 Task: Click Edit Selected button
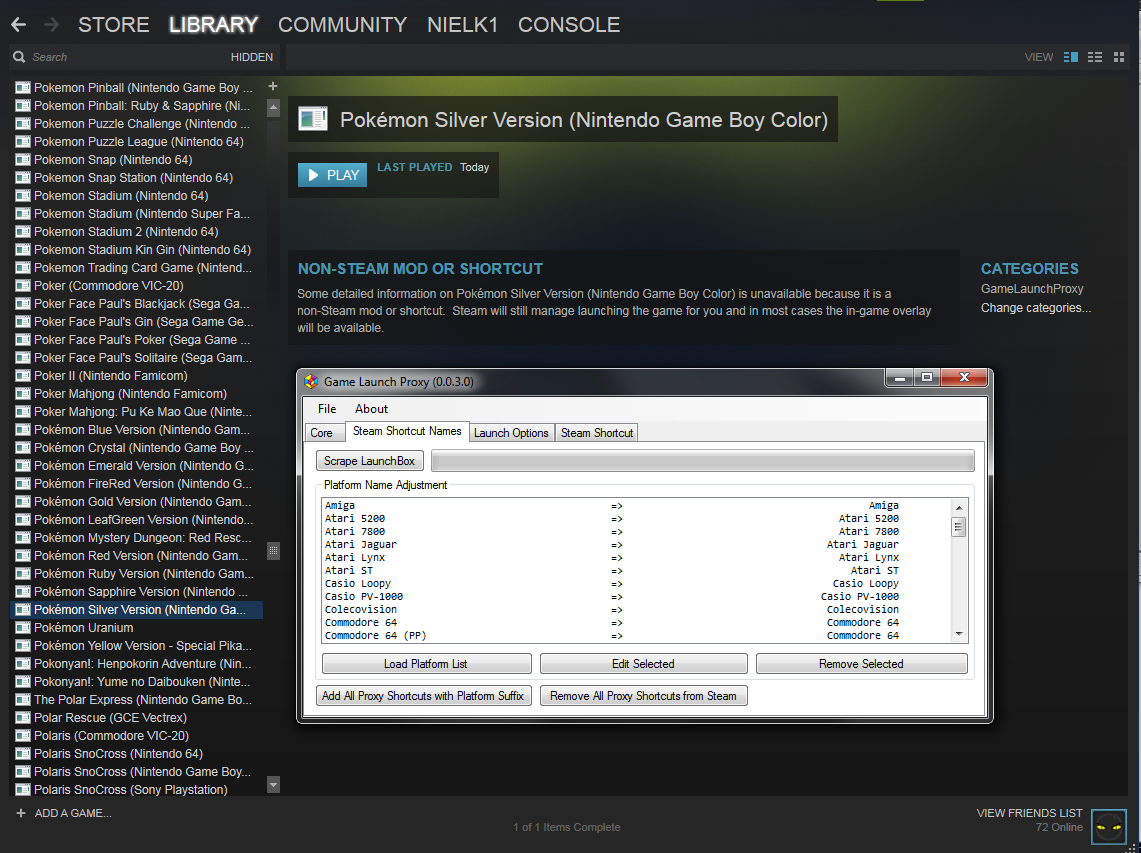tap(643, 664)
